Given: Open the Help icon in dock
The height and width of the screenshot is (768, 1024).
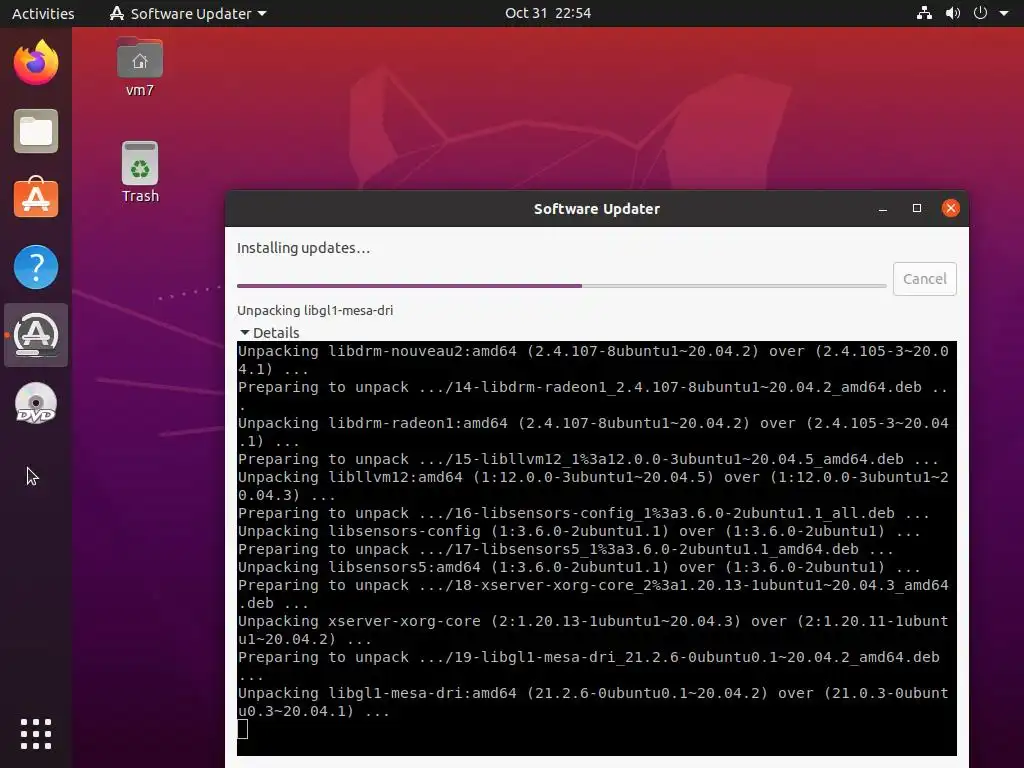Looking at the screenshot, I should [36, 267].
